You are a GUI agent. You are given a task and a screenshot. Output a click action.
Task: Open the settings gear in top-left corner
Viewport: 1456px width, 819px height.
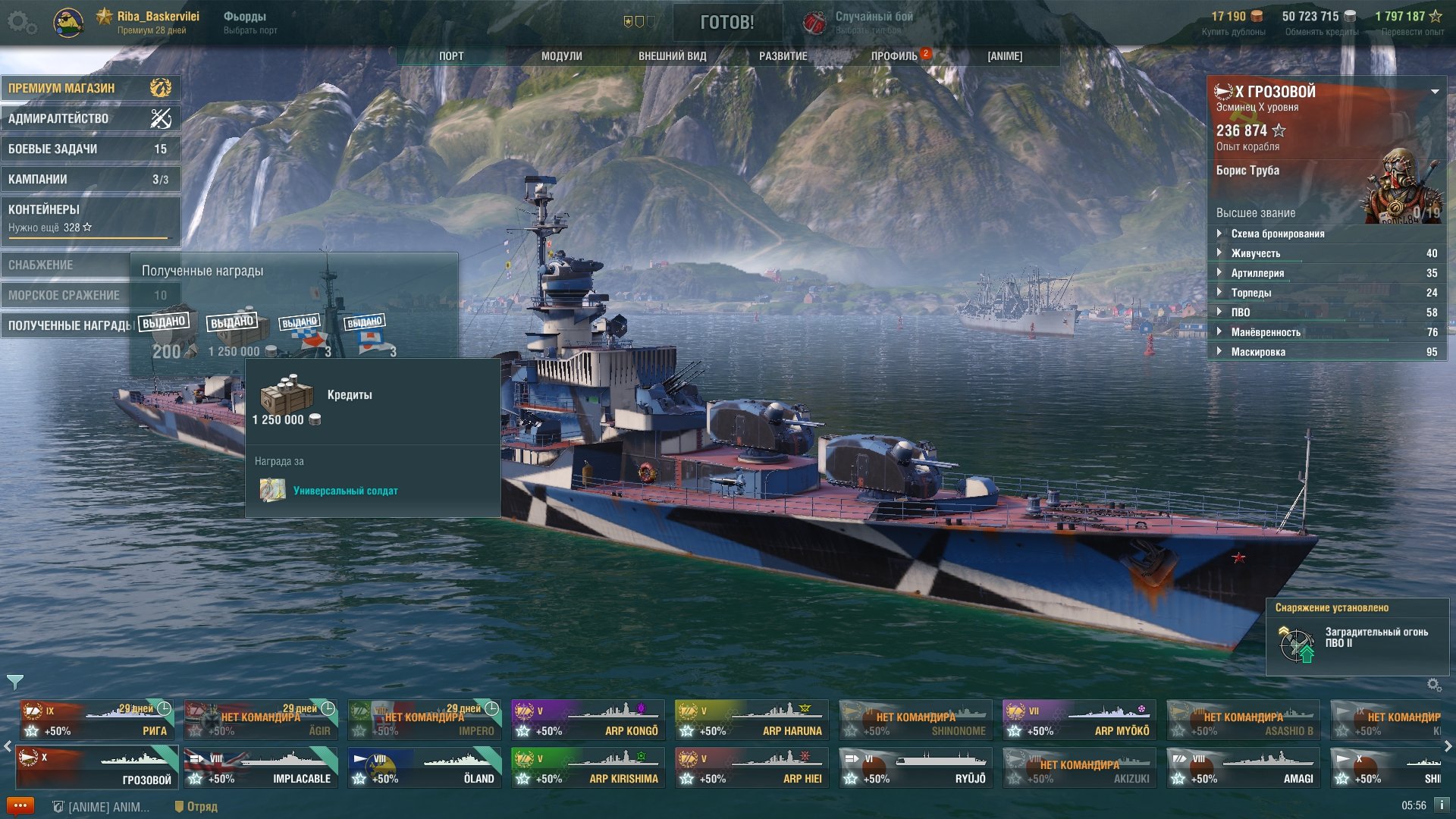click(21, 23)
